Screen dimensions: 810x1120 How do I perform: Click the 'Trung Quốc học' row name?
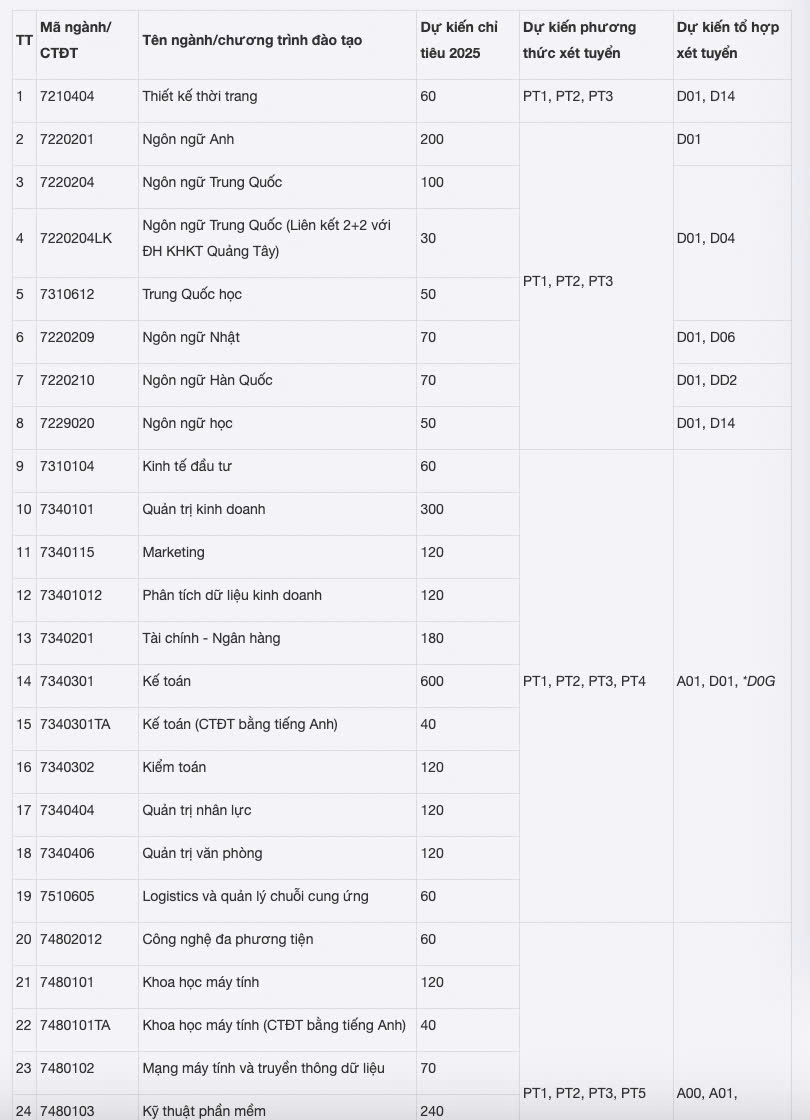click(x=192, y=294)
